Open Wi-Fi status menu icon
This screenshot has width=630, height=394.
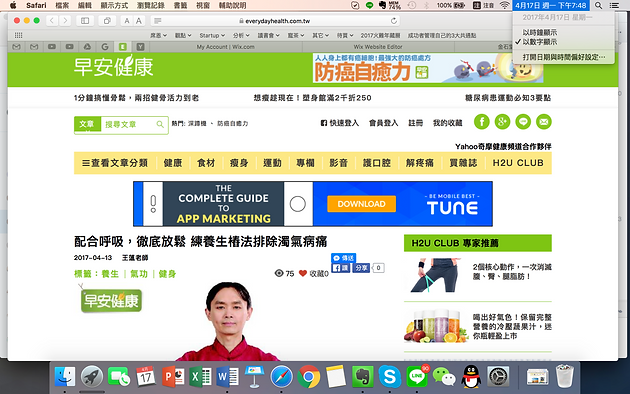[x=505, y=6]
